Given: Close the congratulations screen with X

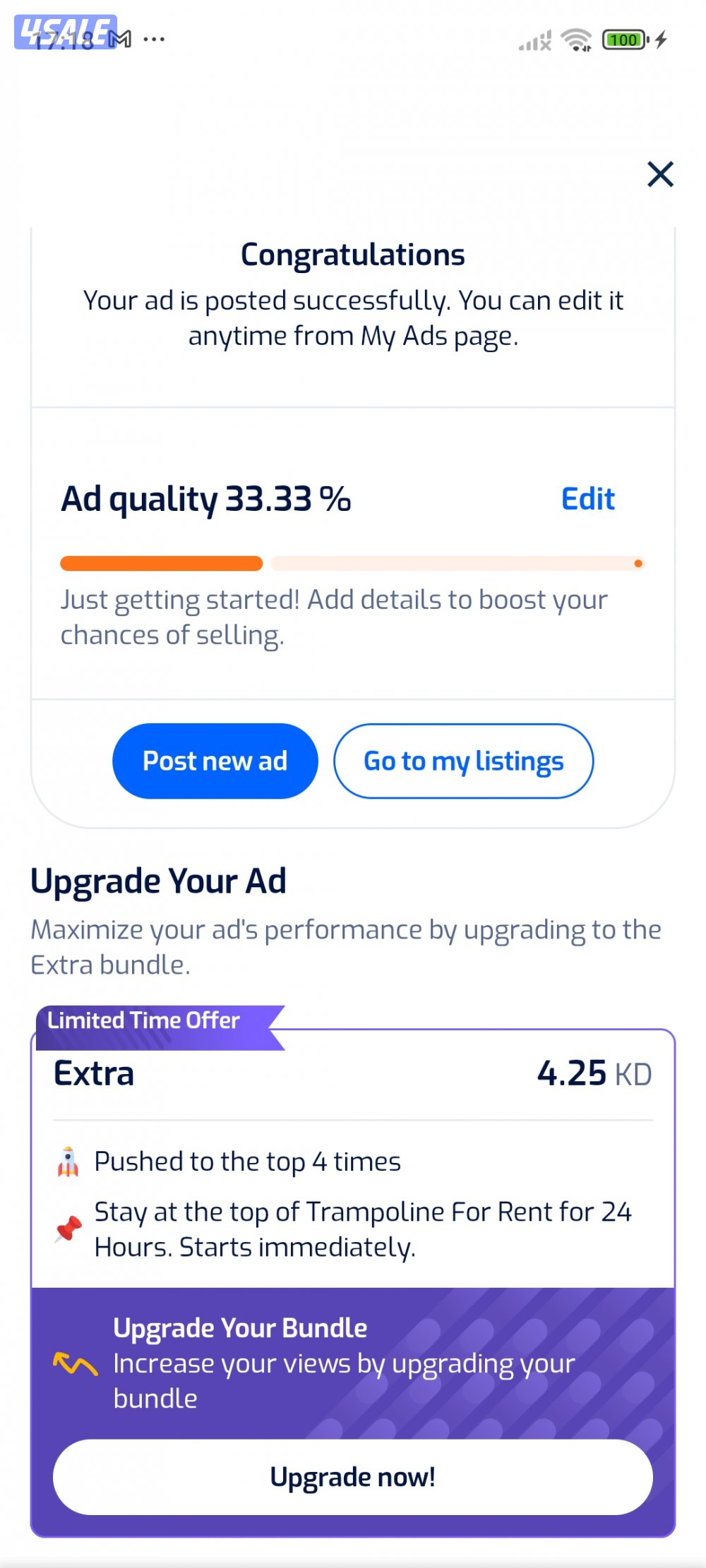Looking at the screenshot, I should [x=660, y=174].
